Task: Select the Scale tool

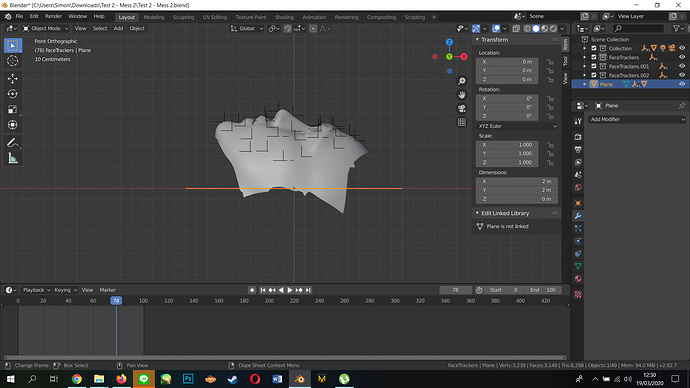Action: (13, 110)
